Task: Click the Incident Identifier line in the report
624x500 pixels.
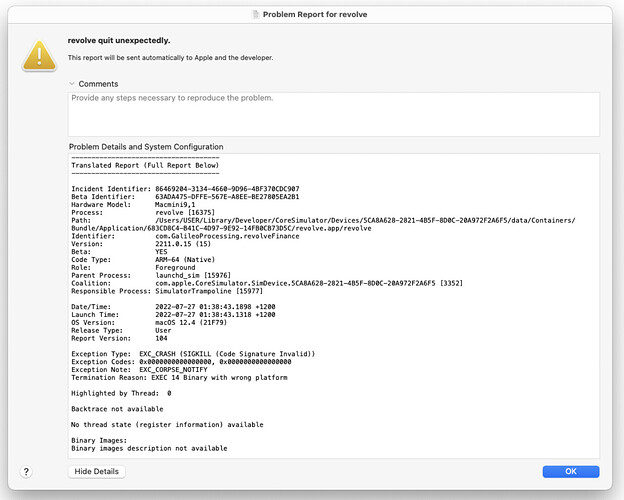Action: [185, 188]
